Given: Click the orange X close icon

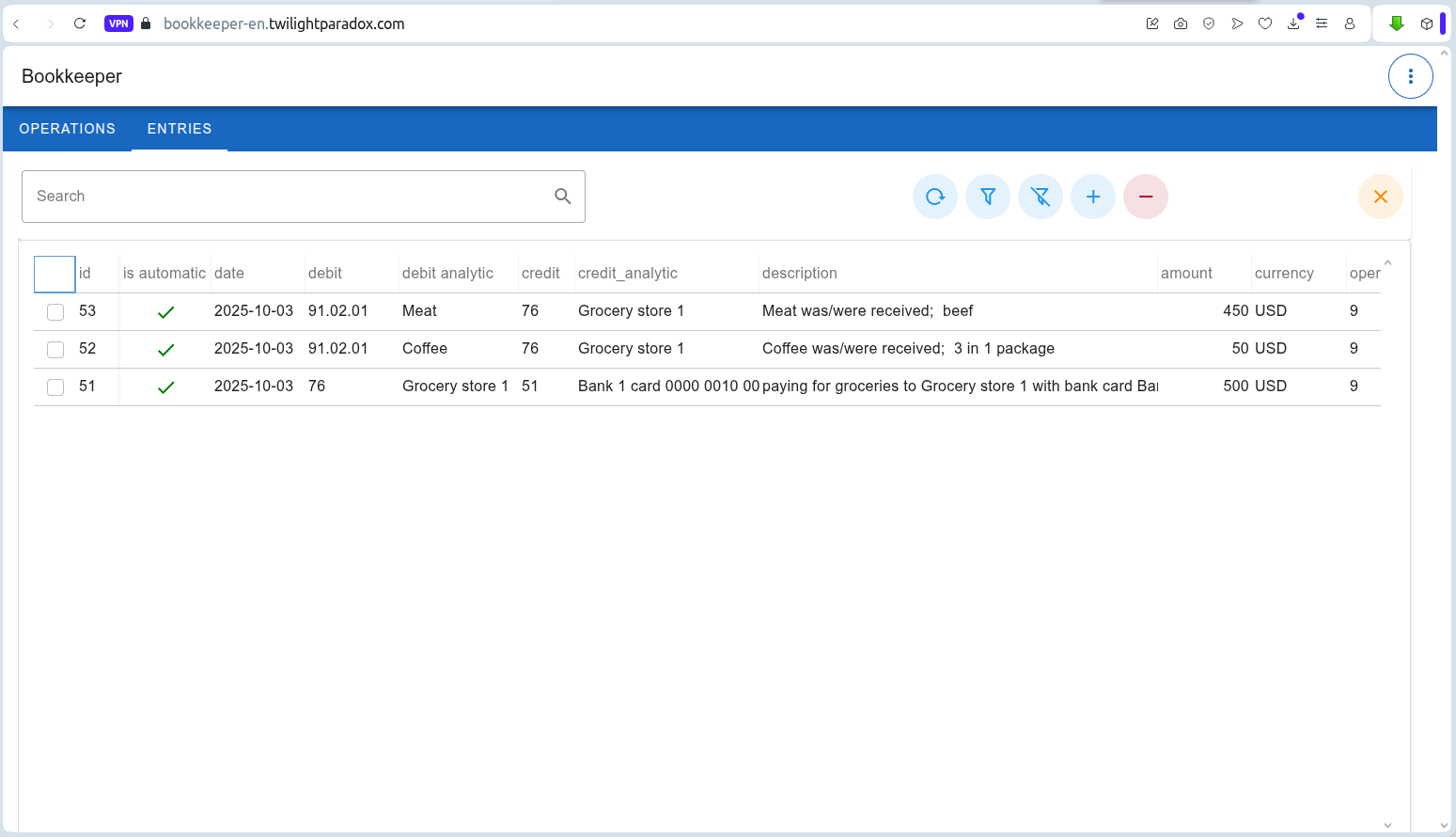Looking at the screenshot, I should (1380, 197).
